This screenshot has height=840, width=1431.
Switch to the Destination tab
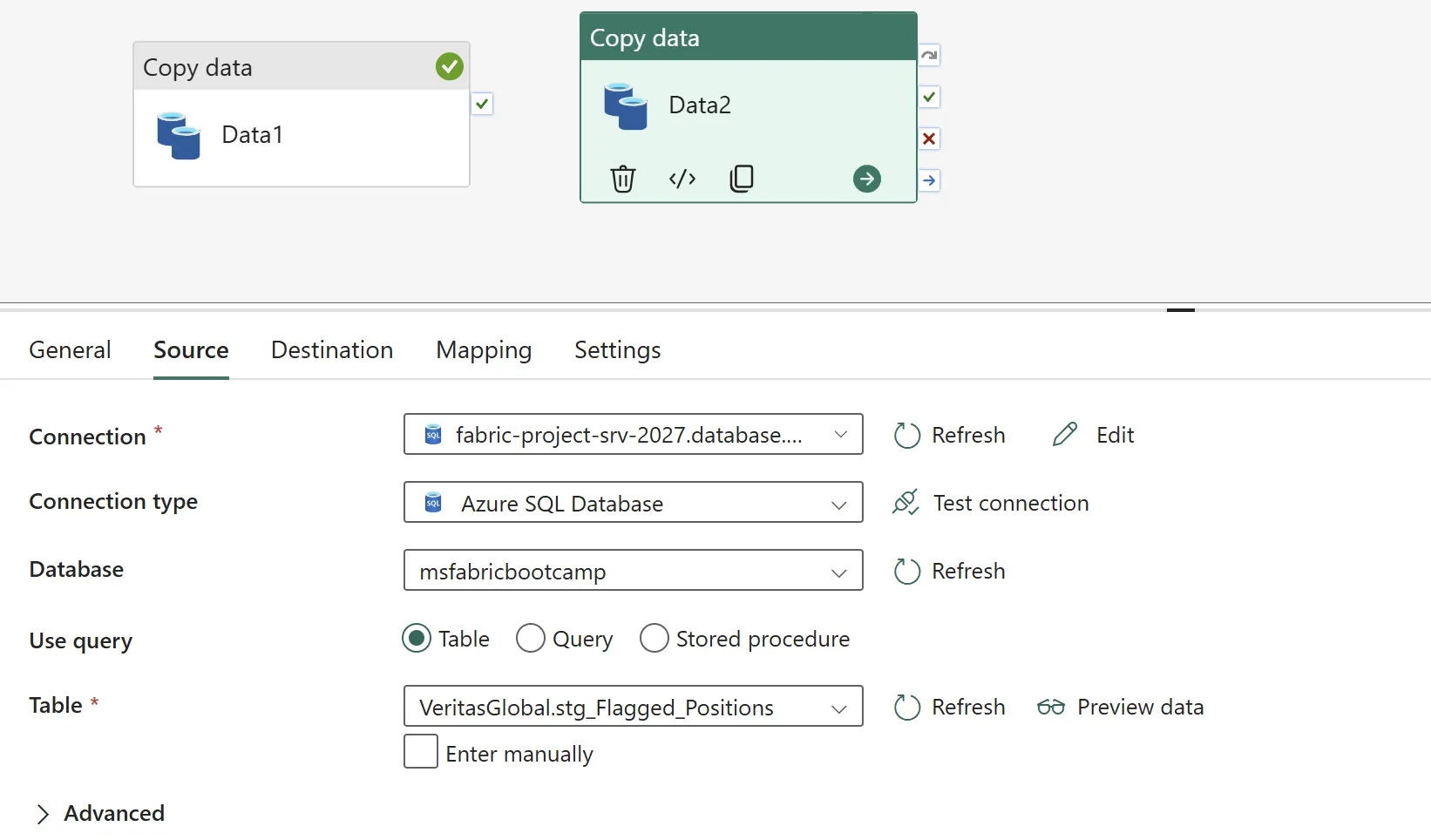pos(332,349)
